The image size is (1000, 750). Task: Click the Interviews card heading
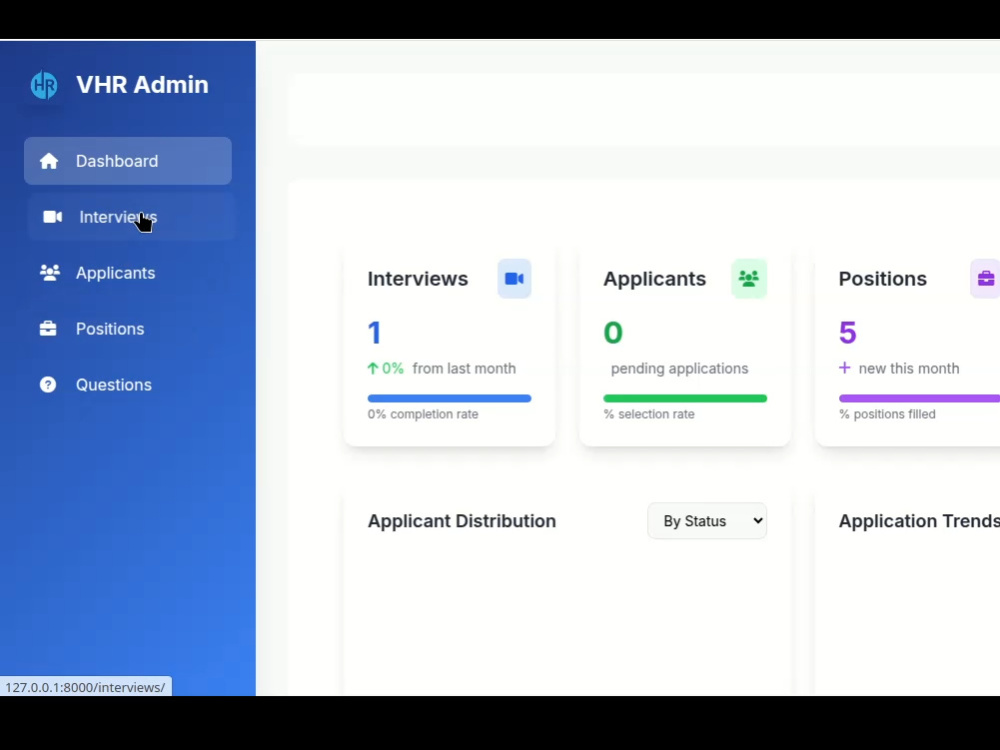click(x=418, y=279)
